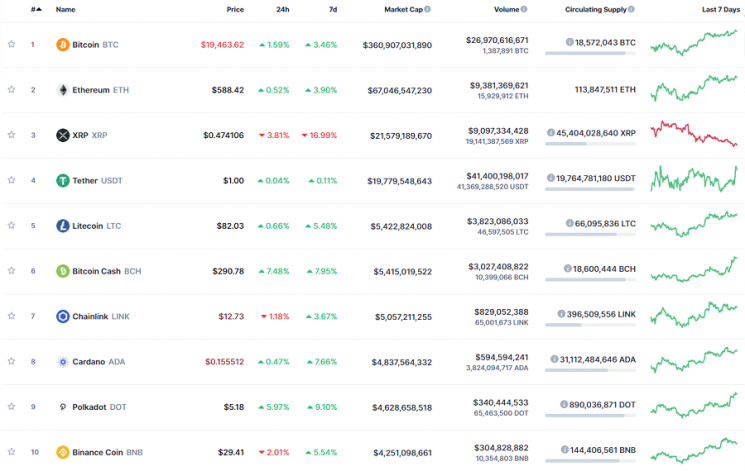The width and height of the screenshot is (745, 471).
Task: Click Chainlink circulating supply progress bar
Action: pyautogui.click(x=590, y=325)
